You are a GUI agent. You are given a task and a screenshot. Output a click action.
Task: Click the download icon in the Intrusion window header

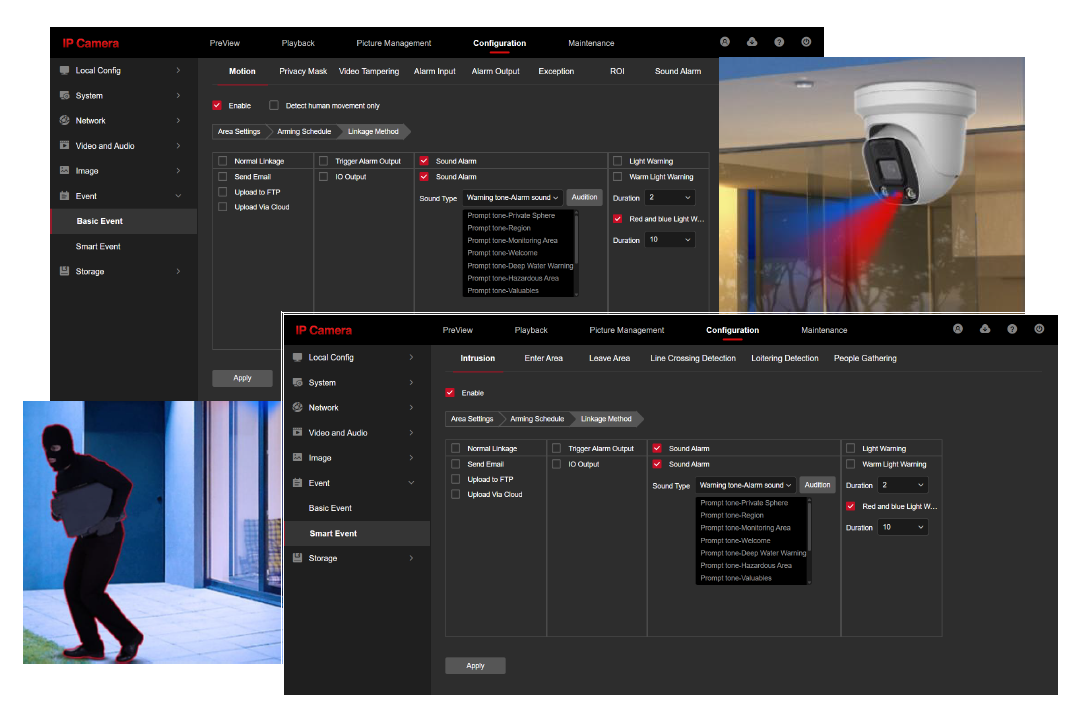pos(985,329)
